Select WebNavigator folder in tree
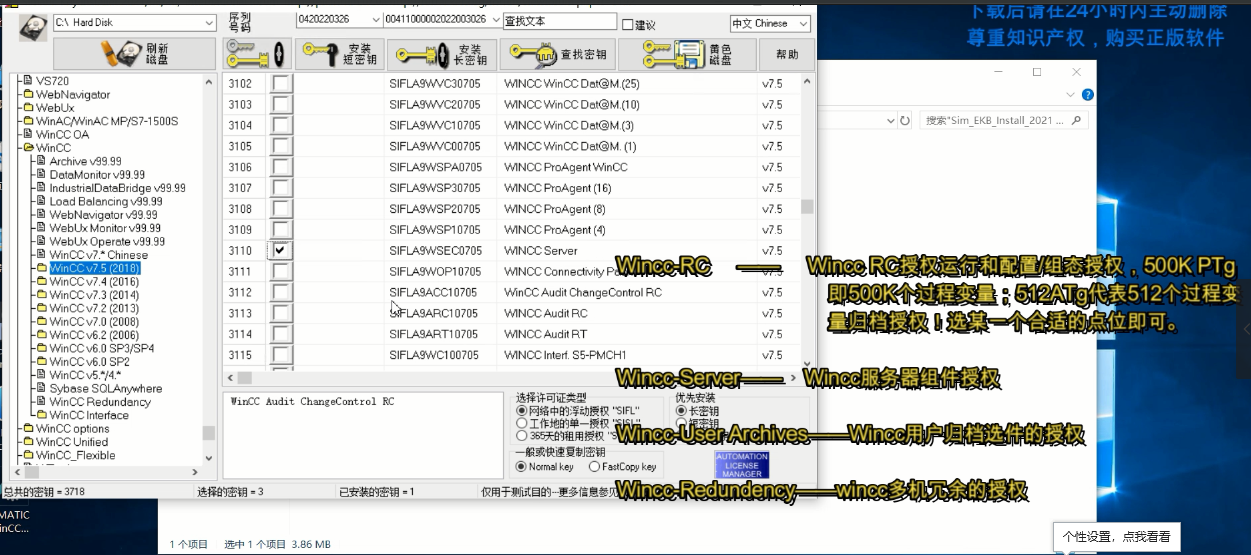This screenshot has width=1251, height=555. tap(73, 94)
